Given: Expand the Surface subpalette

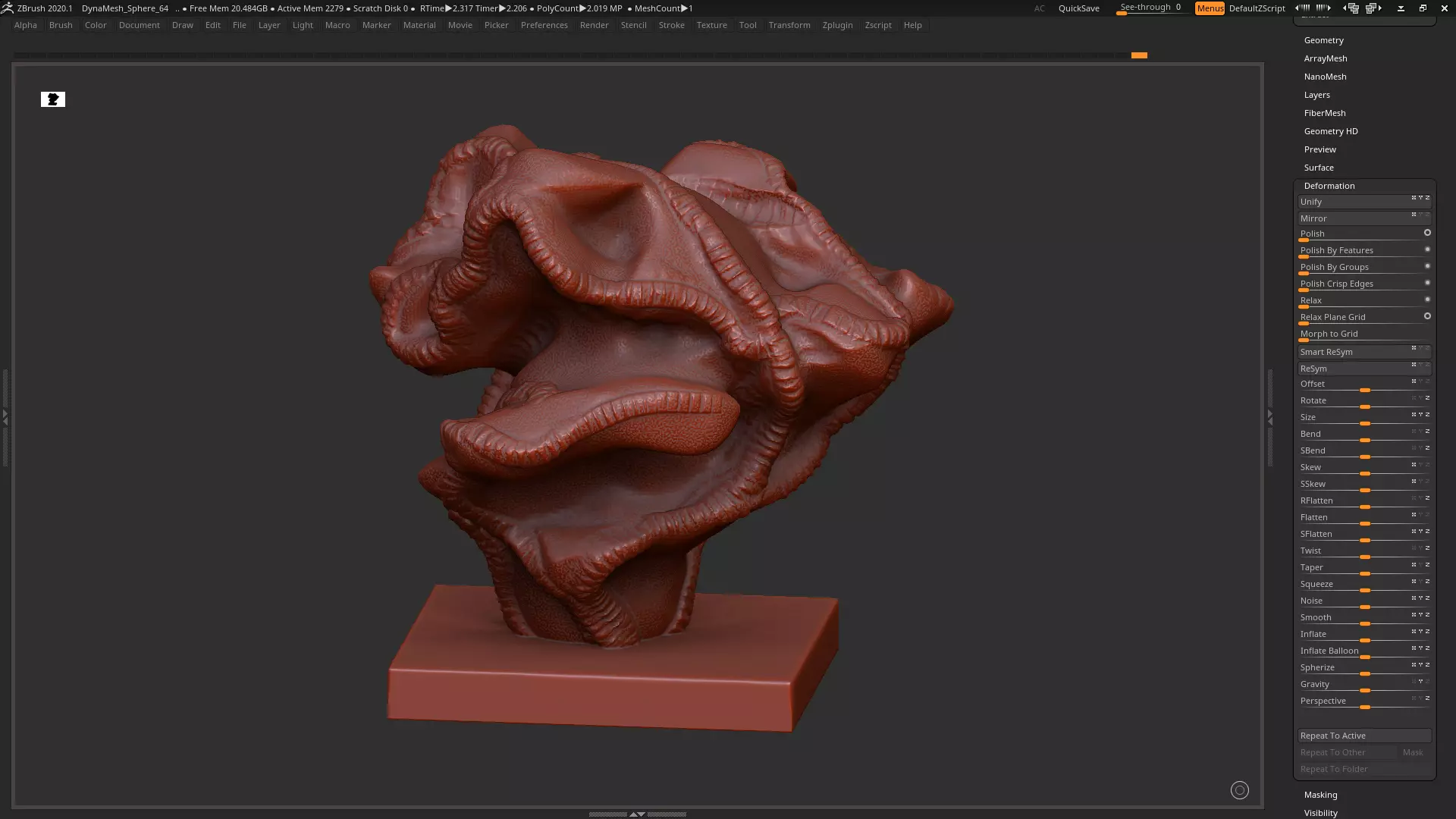Looking at the screenshot, I should 1318,168.
